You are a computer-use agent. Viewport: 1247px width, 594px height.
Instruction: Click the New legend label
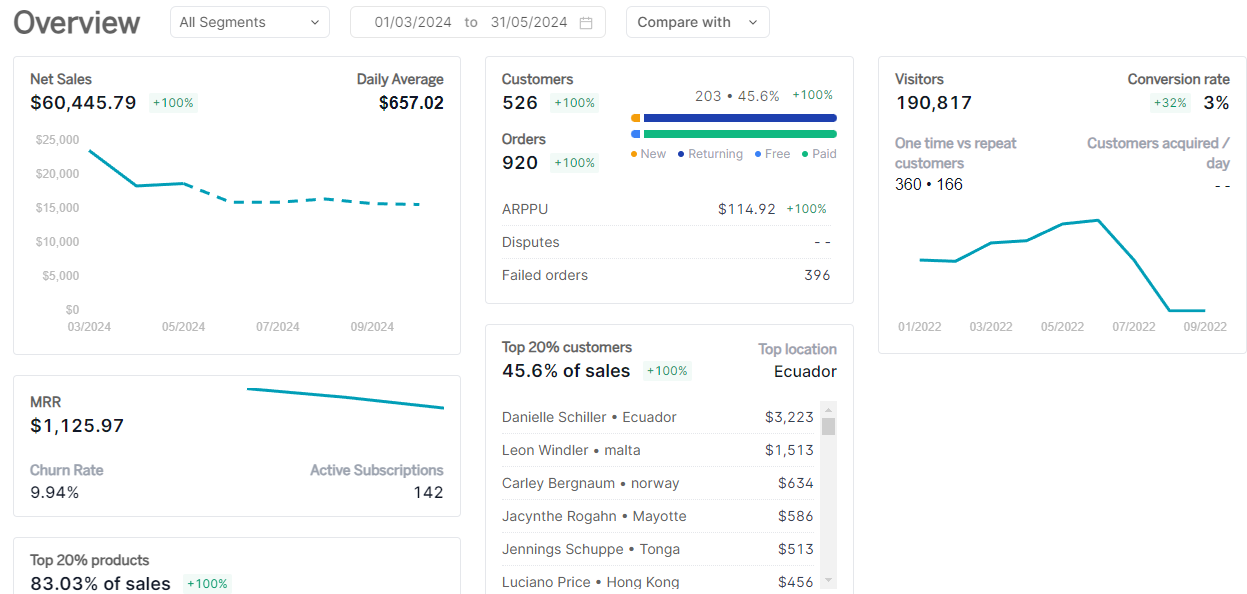[x=653, y=154]
